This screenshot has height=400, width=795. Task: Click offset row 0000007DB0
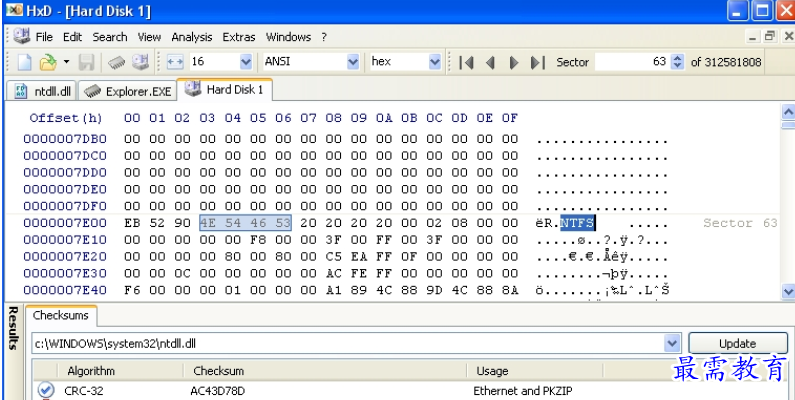(65, 139)
